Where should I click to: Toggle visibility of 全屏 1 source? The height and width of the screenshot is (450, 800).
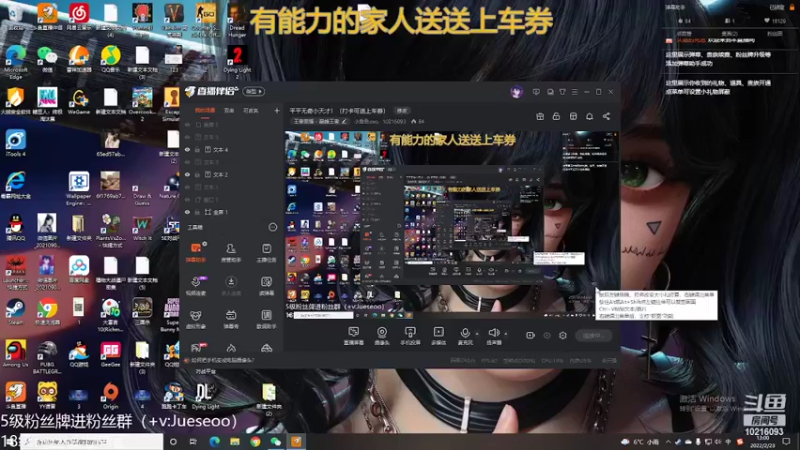(187, 212)
